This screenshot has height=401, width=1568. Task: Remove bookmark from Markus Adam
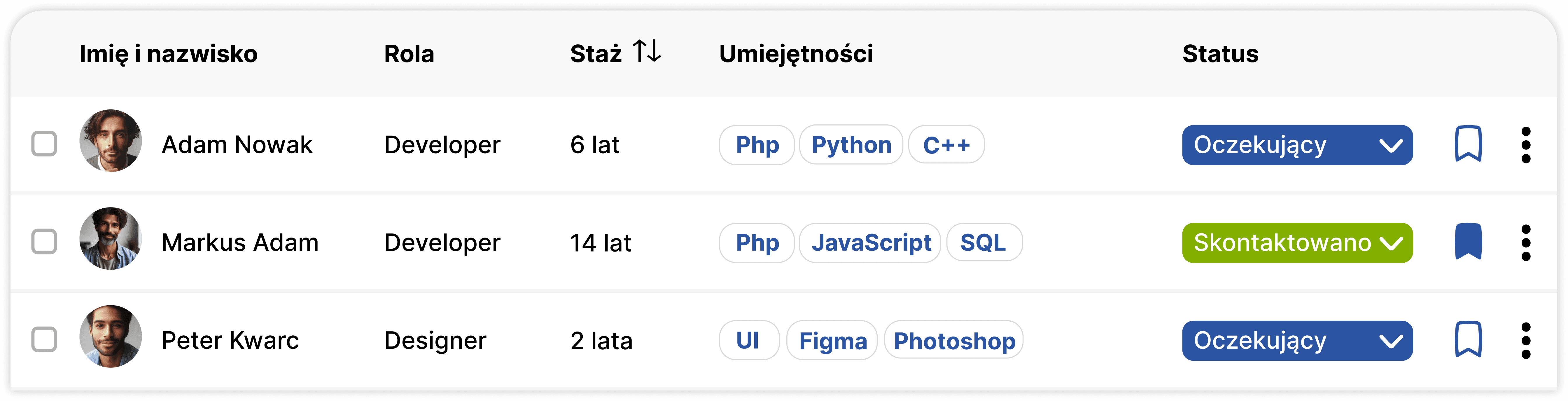pyautogui.click(x=1468, y=242)
